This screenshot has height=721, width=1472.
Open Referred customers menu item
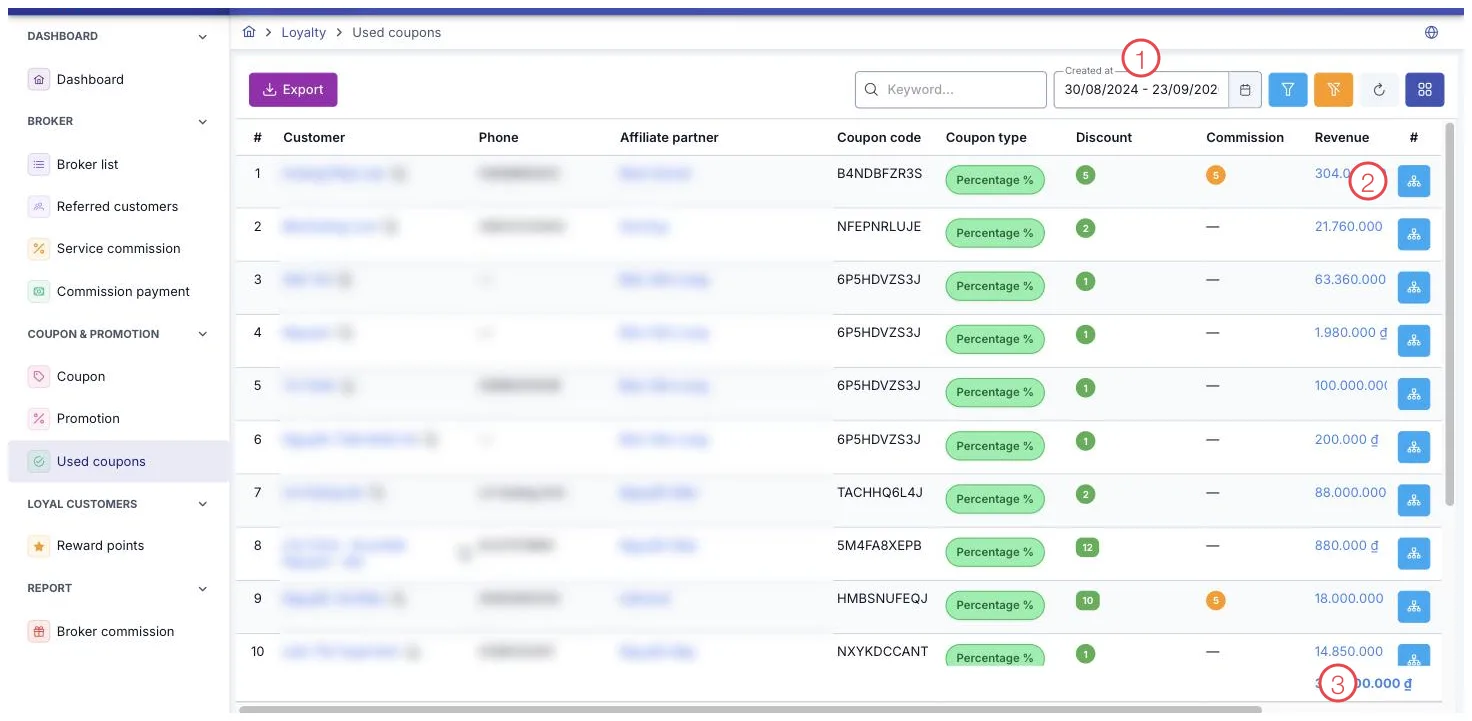(117, 206)
